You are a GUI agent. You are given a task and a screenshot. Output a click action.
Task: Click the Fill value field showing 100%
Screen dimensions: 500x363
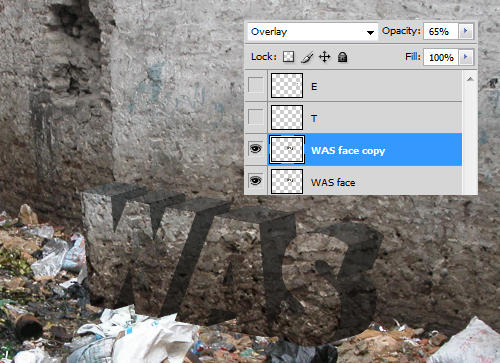click(441, 57)
